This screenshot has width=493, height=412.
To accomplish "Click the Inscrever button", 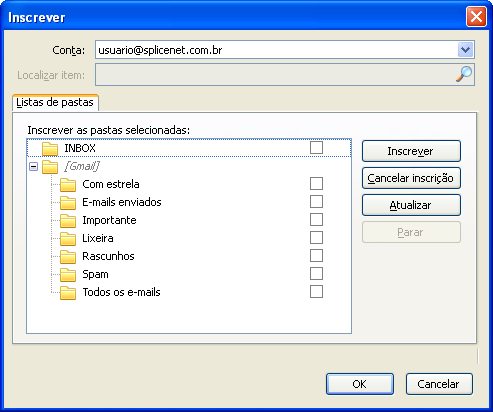I will (x=411, y=151).
